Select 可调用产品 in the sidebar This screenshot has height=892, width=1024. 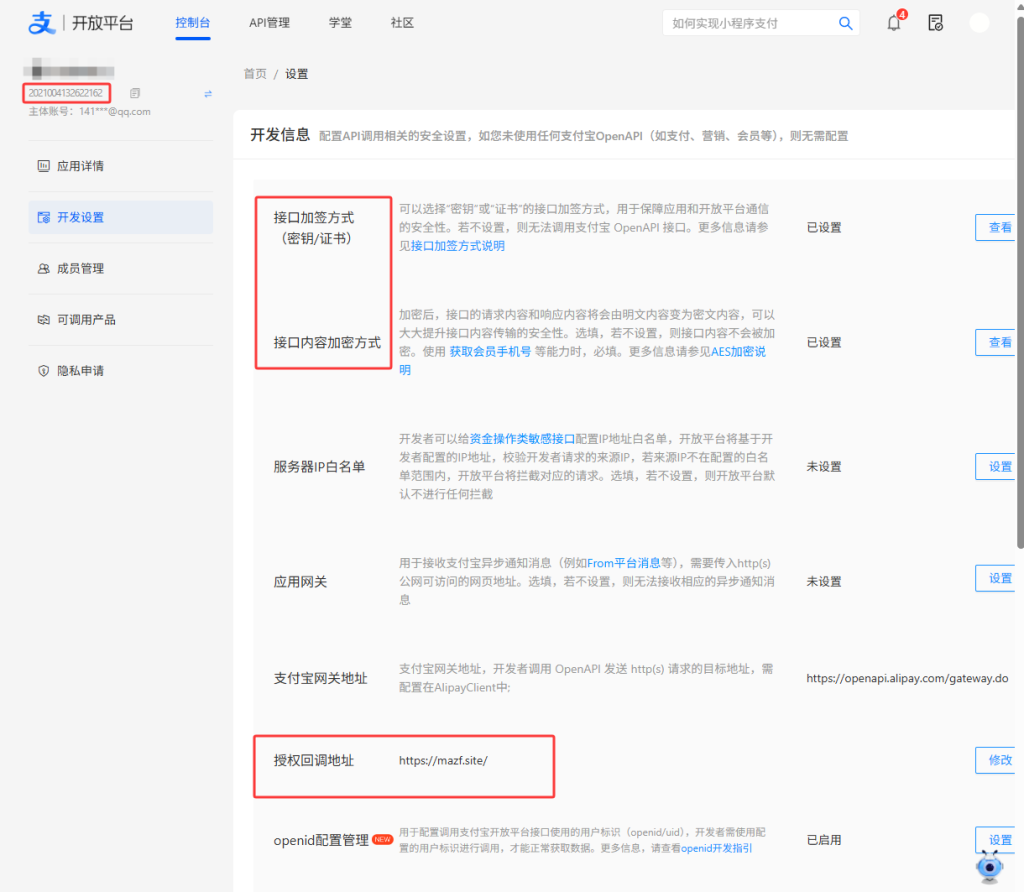(x=121, y=319)
